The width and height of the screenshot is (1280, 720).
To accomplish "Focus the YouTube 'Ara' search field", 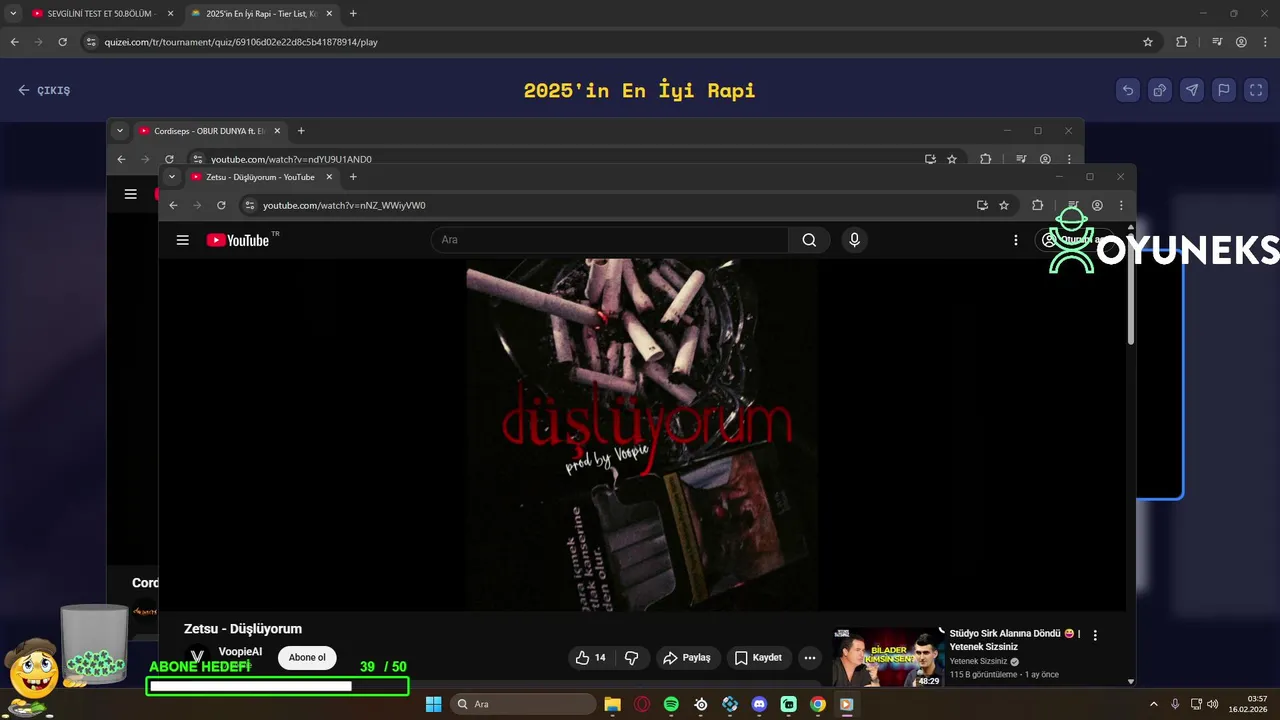I will click(610, 240).
